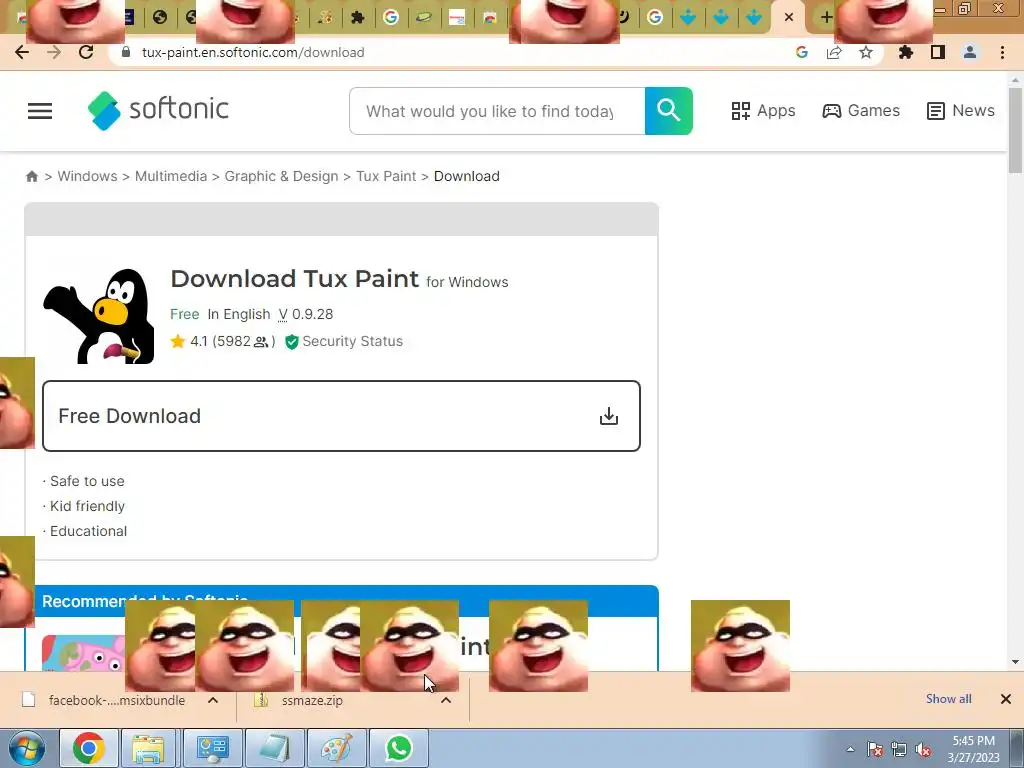Toggle the Chrome side panel
Screen dimensions: 1024x768
938,52
